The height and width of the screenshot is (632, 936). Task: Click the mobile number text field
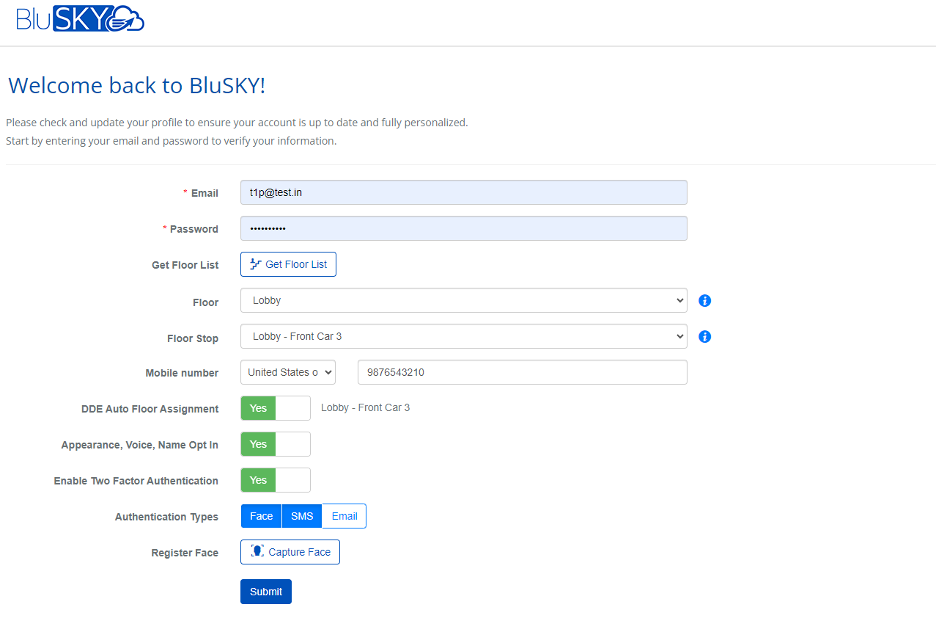522,372
